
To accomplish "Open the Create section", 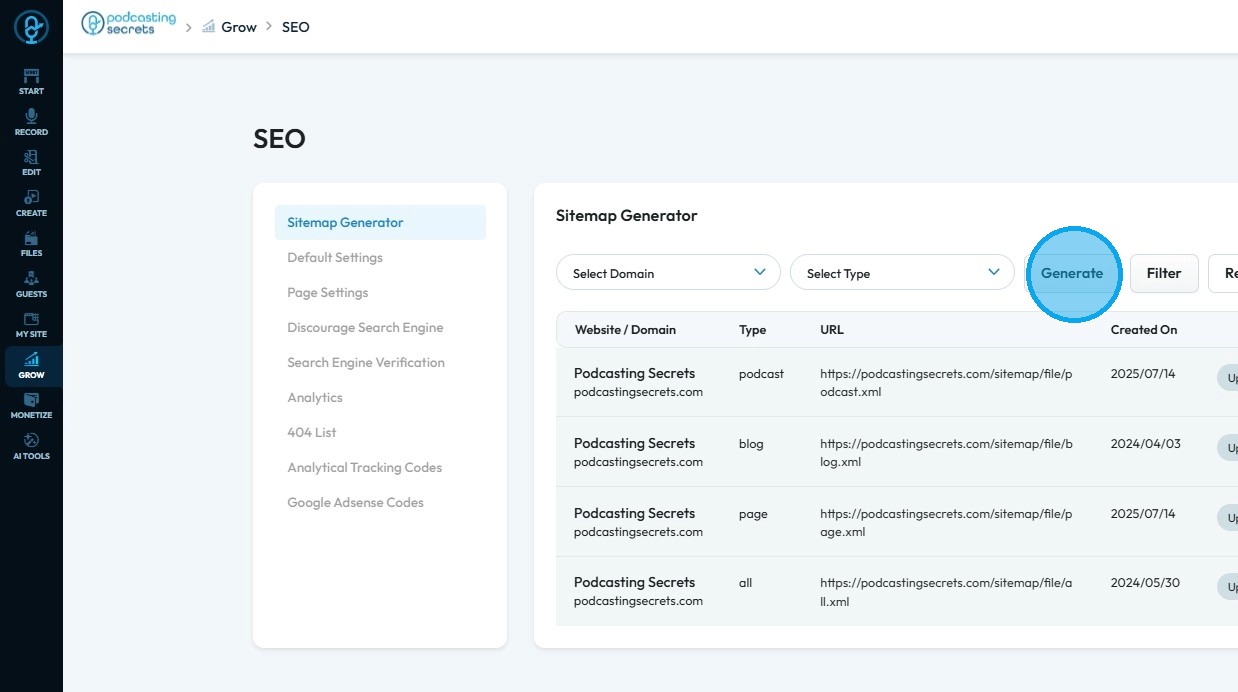I will pyautogui.click(x=31, y=204).
